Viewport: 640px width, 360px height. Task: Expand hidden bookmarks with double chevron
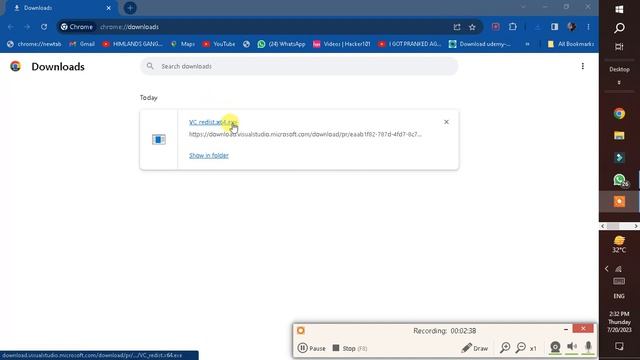(x=527, y=44)
